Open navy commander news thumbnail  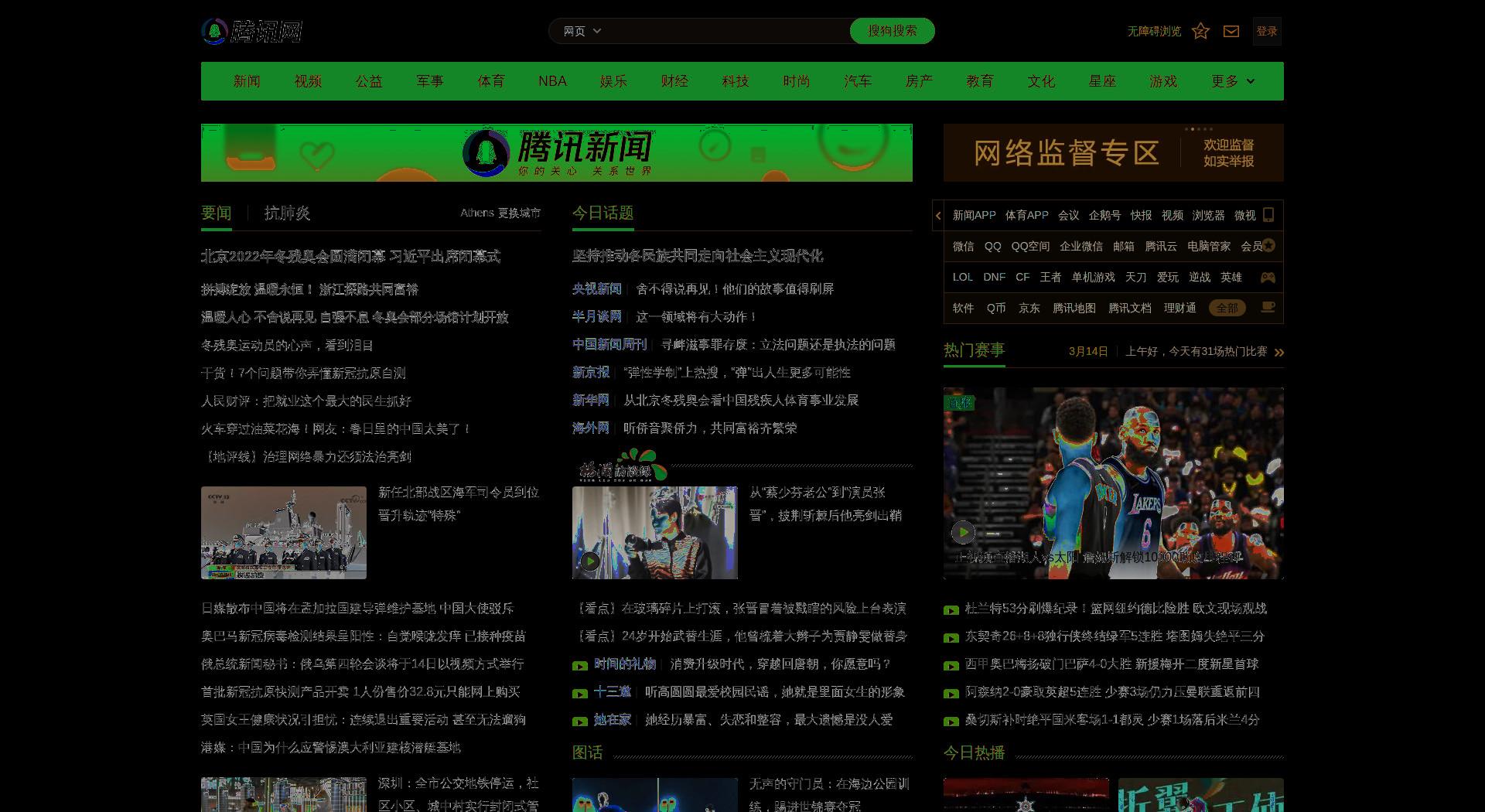[x=284, y=533]
